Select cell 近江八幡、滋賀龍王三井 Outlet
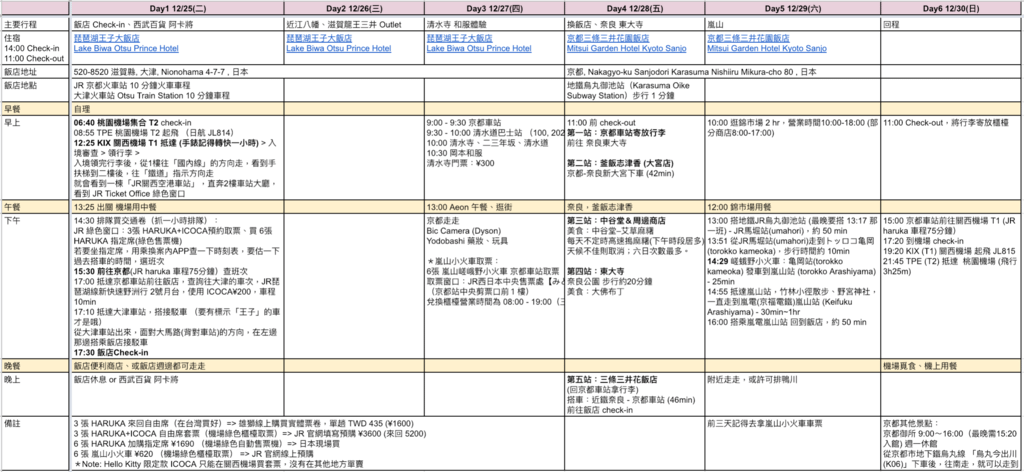This screenshot has height=472, width=1024. (354, 24)
